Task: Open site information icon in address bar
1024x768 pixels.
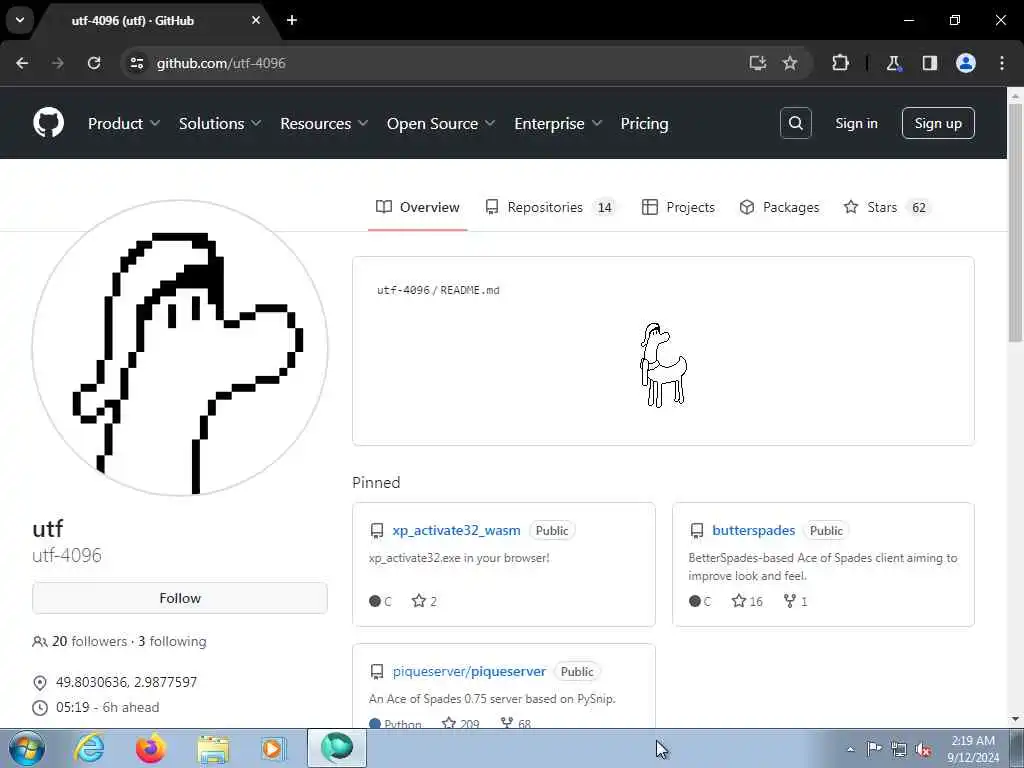Action: pyautogui.click(x=136, y=63)
